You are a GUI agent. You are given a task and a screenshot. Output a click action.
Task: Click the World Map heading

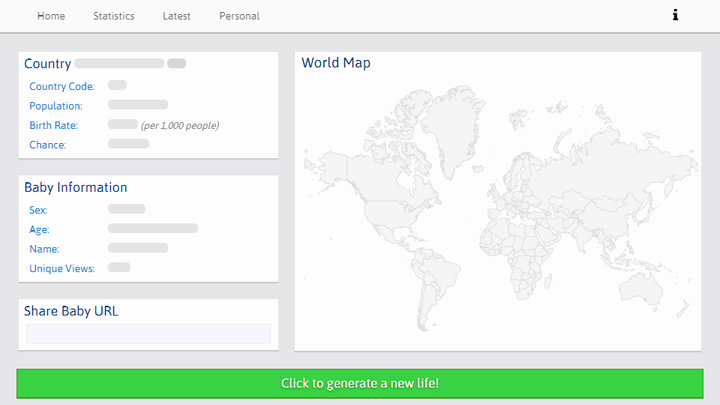(336, 63)
